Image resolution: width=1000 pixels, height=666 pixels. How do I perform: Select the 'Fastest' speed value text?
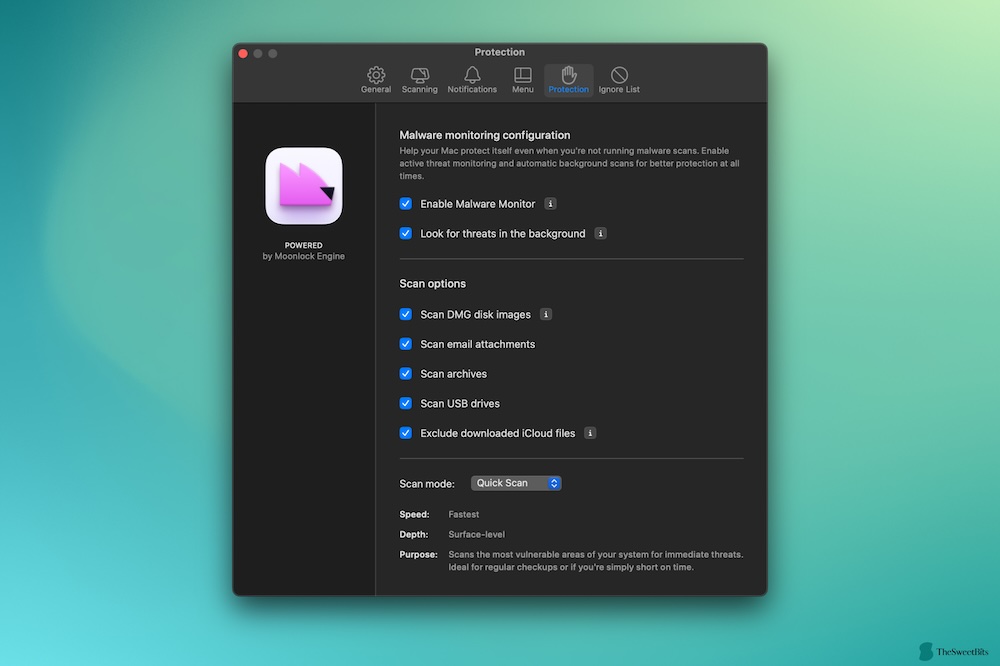point(464,514)
